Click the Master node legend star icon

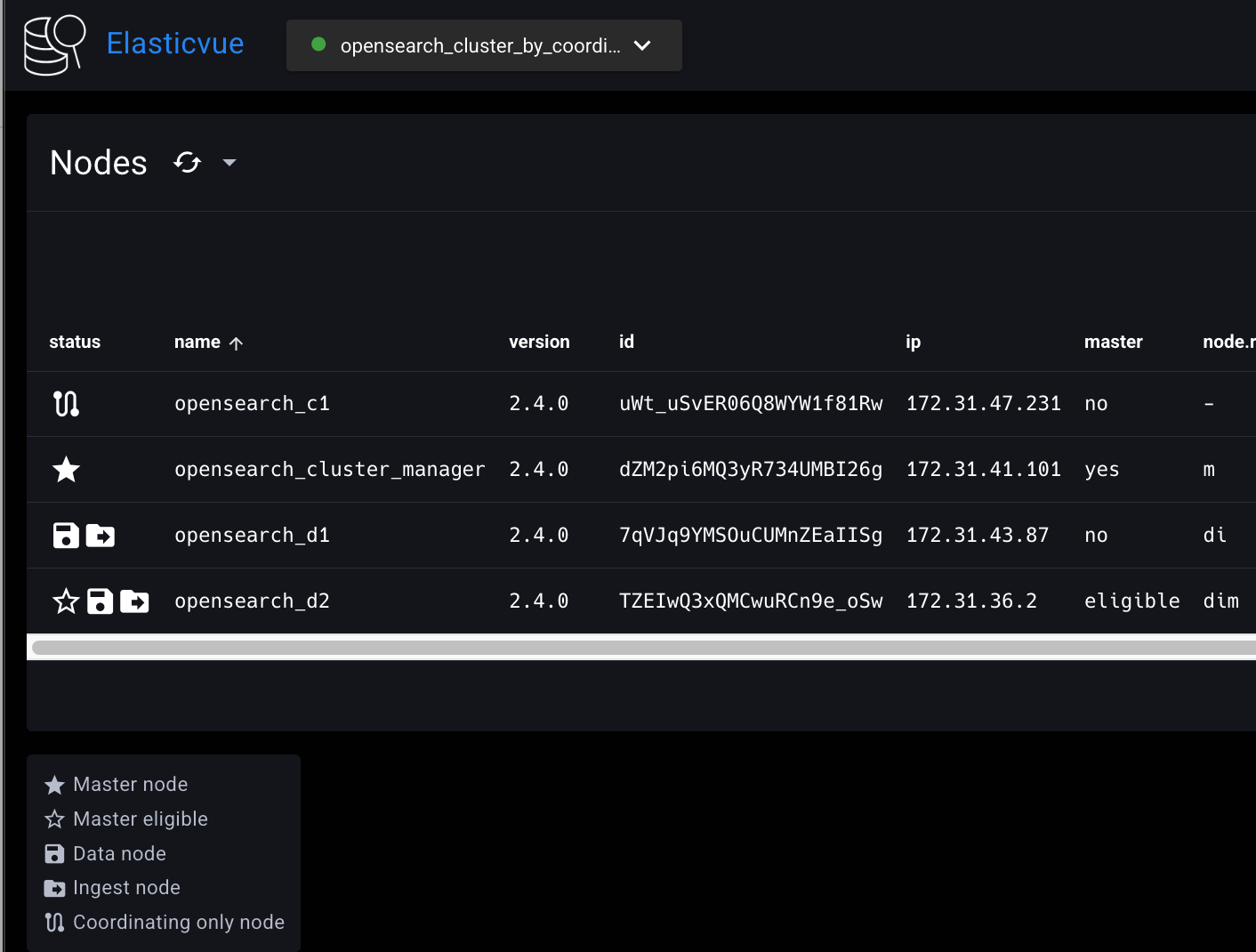tap(54, 785)
